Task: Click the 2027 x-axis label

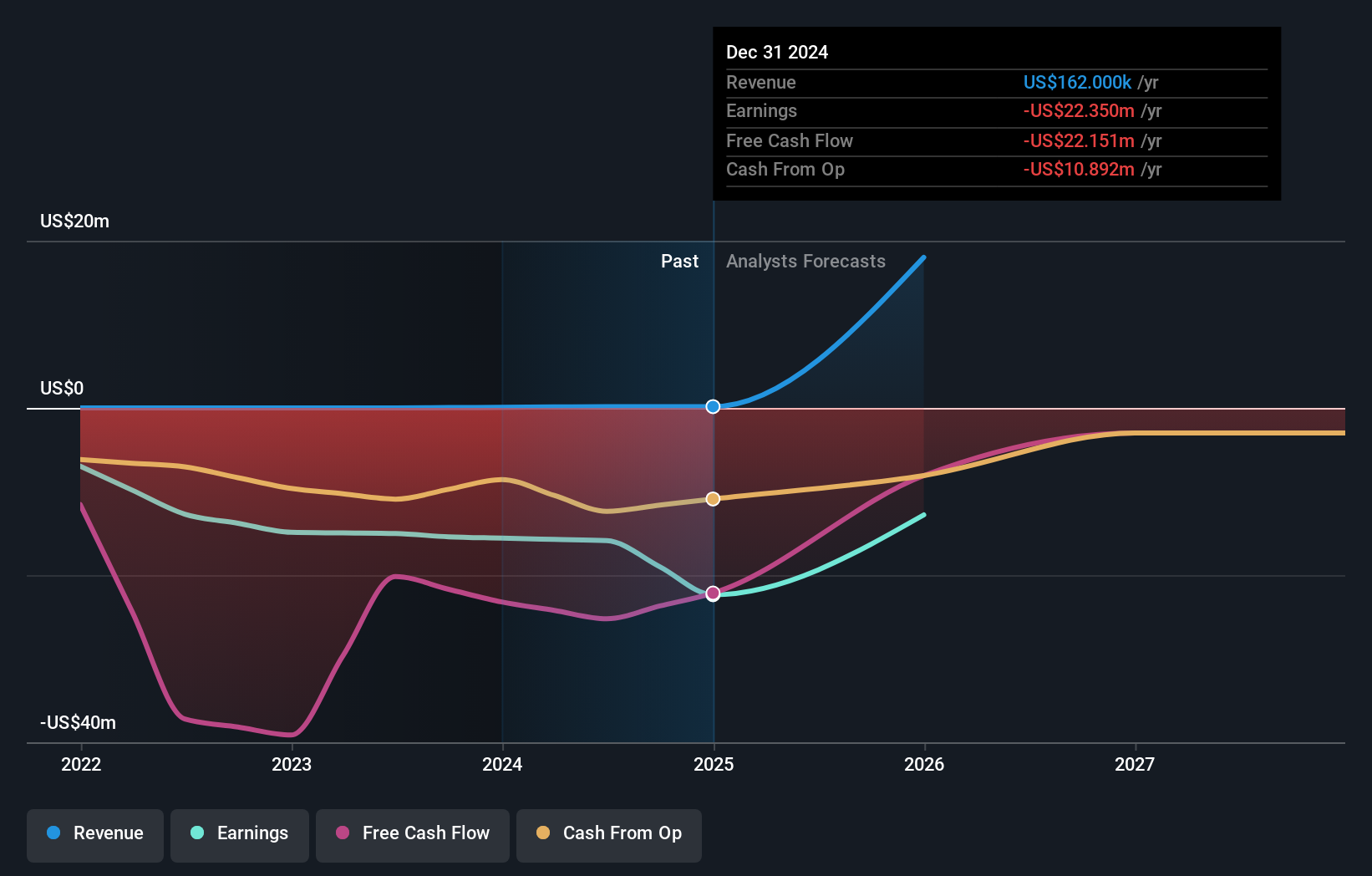Action: (x=1135, y=764)
